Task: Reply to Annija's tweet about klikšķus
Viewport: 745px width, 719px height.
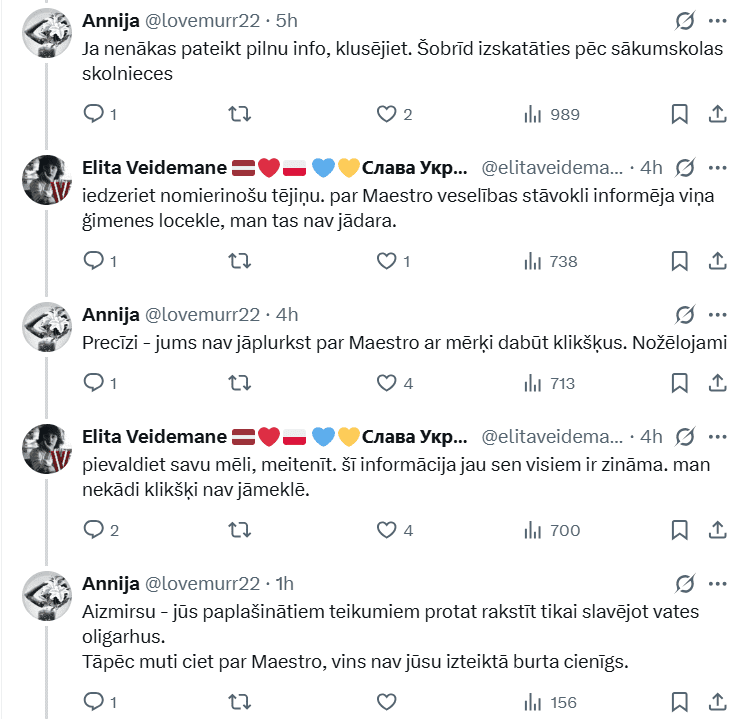Action: [93, 382]
